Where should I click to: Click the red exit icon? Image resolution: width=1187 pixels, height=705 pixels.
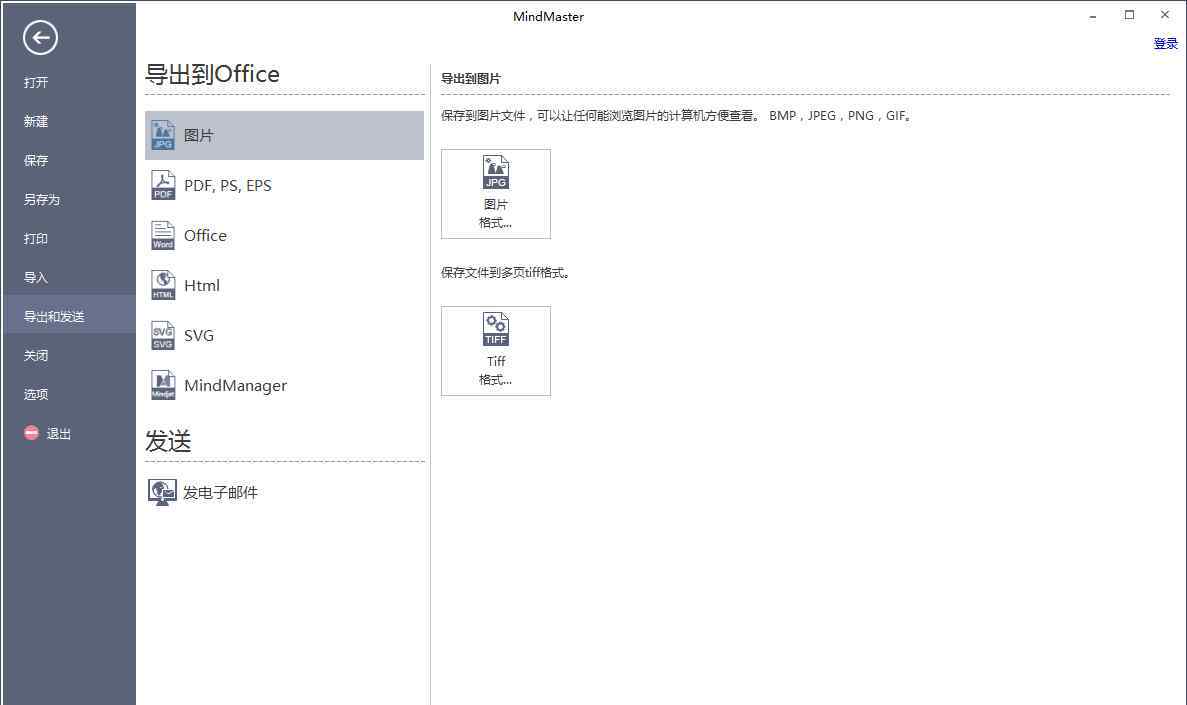coord(31,433)
